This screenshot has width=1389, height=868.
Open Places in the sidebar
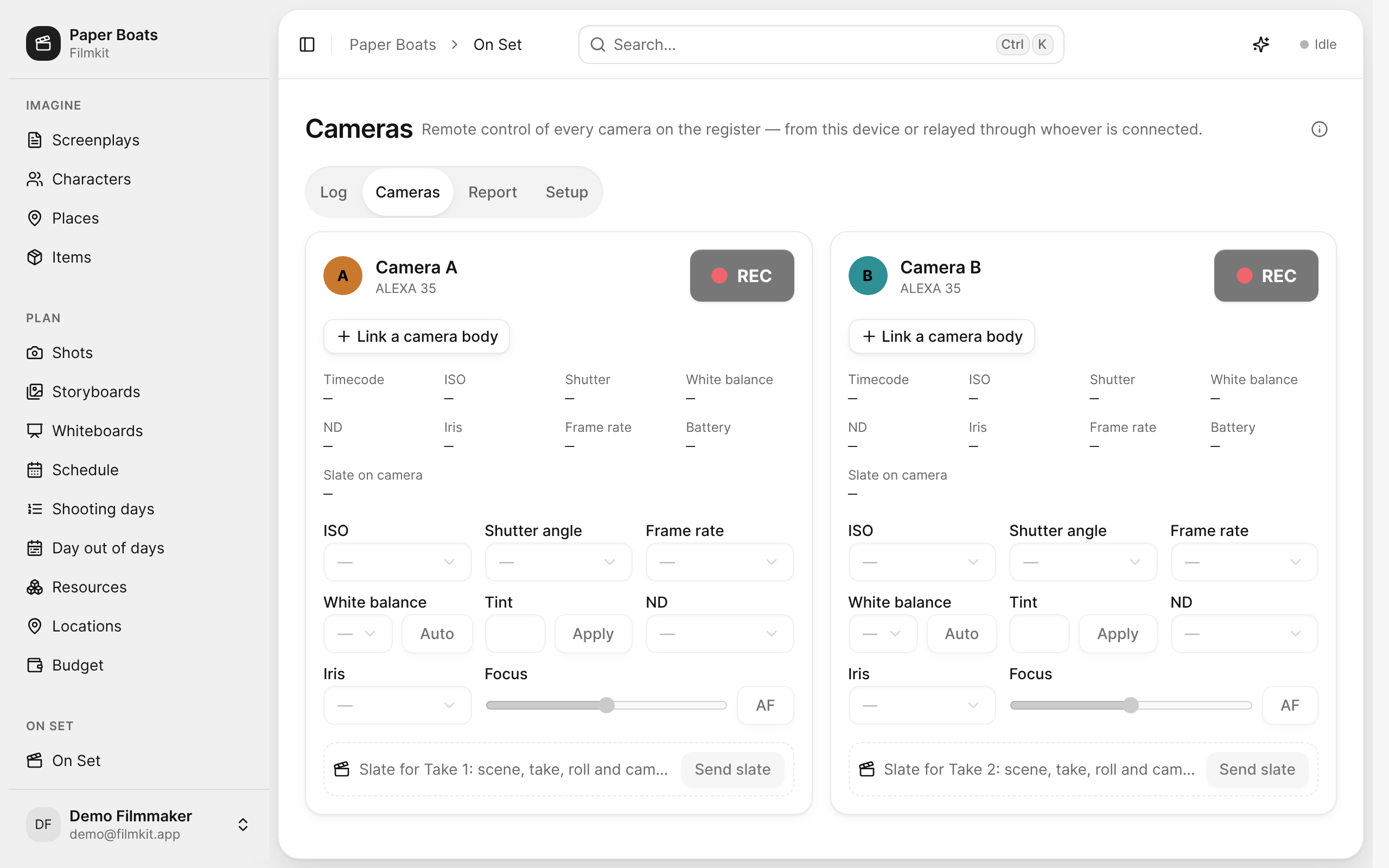coord(139,218)
